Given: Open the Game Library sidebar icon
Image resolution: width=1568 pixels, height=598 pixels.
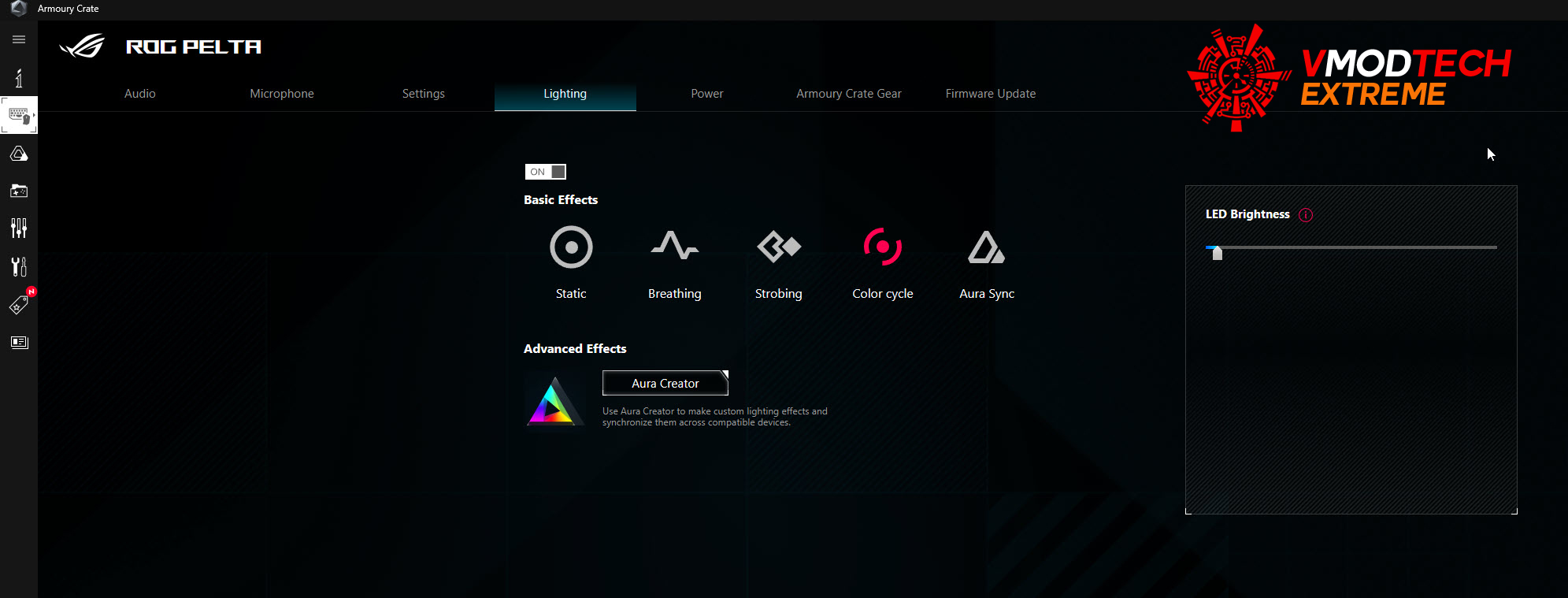Looking at the screenshot, I should point(19,191).
